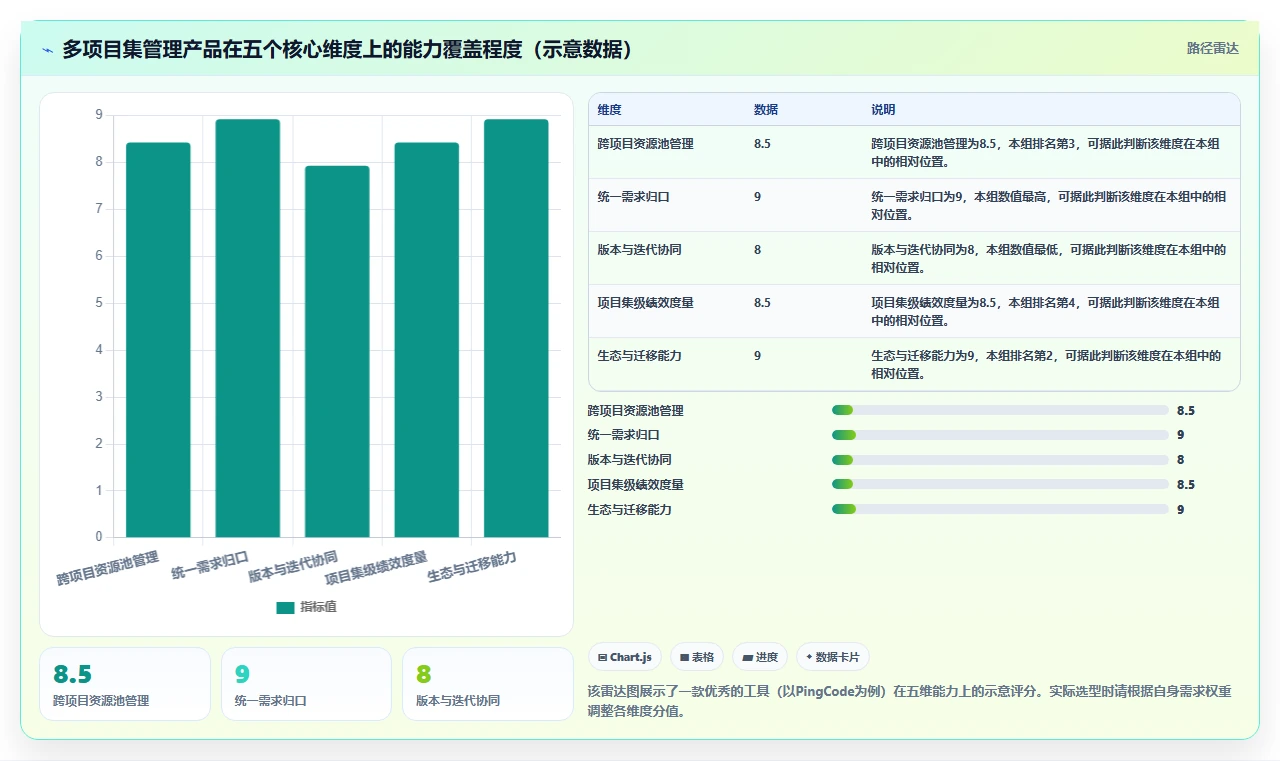Click 项目集级绩效度量 table row cell

coord(645,303)
